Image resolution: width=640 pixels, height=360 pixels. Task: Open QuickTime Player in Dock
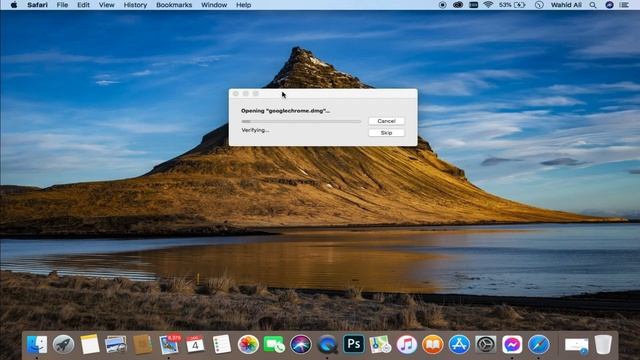pyautogui.click(x=327, y=344)
